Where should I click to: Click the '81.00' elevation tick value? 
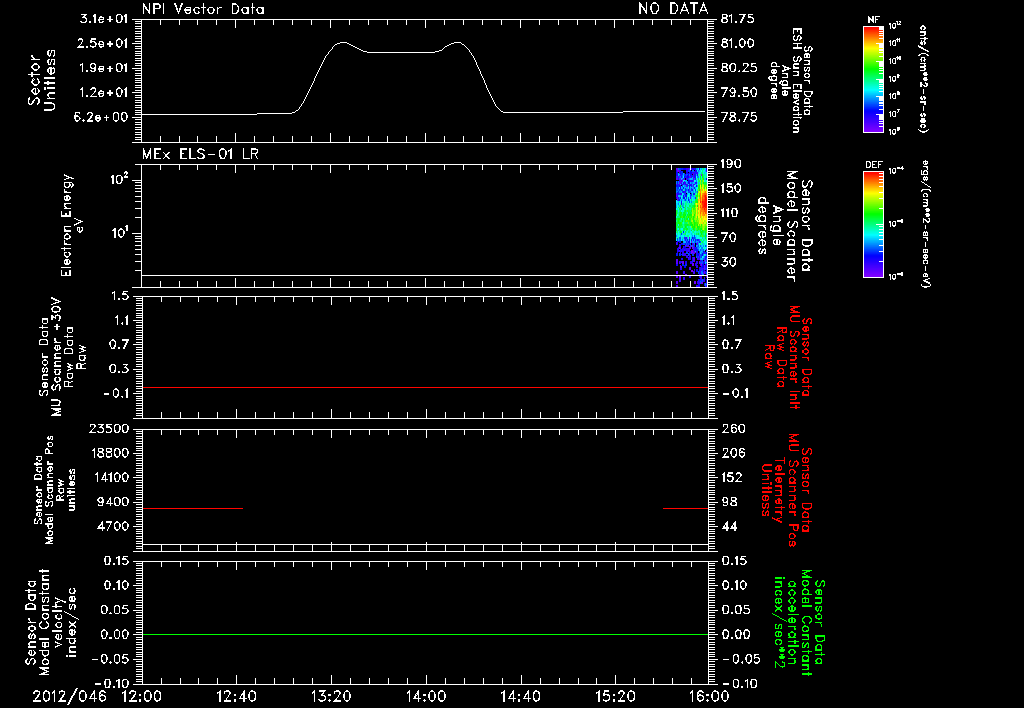pyautogui.click(x=738, y=43)
